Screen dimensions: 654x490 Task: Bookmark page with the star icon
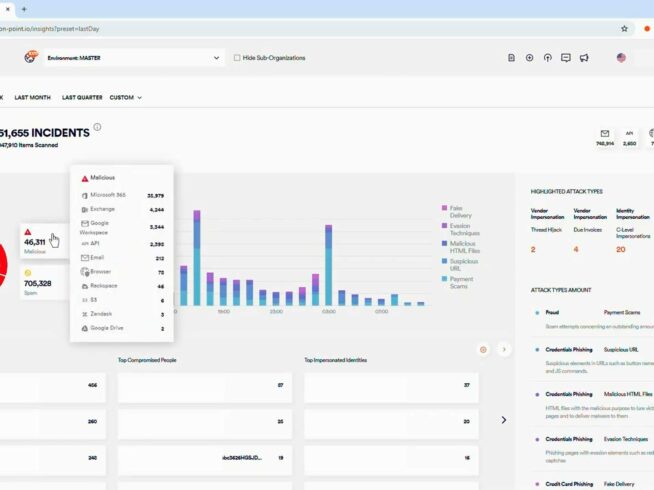624,29
